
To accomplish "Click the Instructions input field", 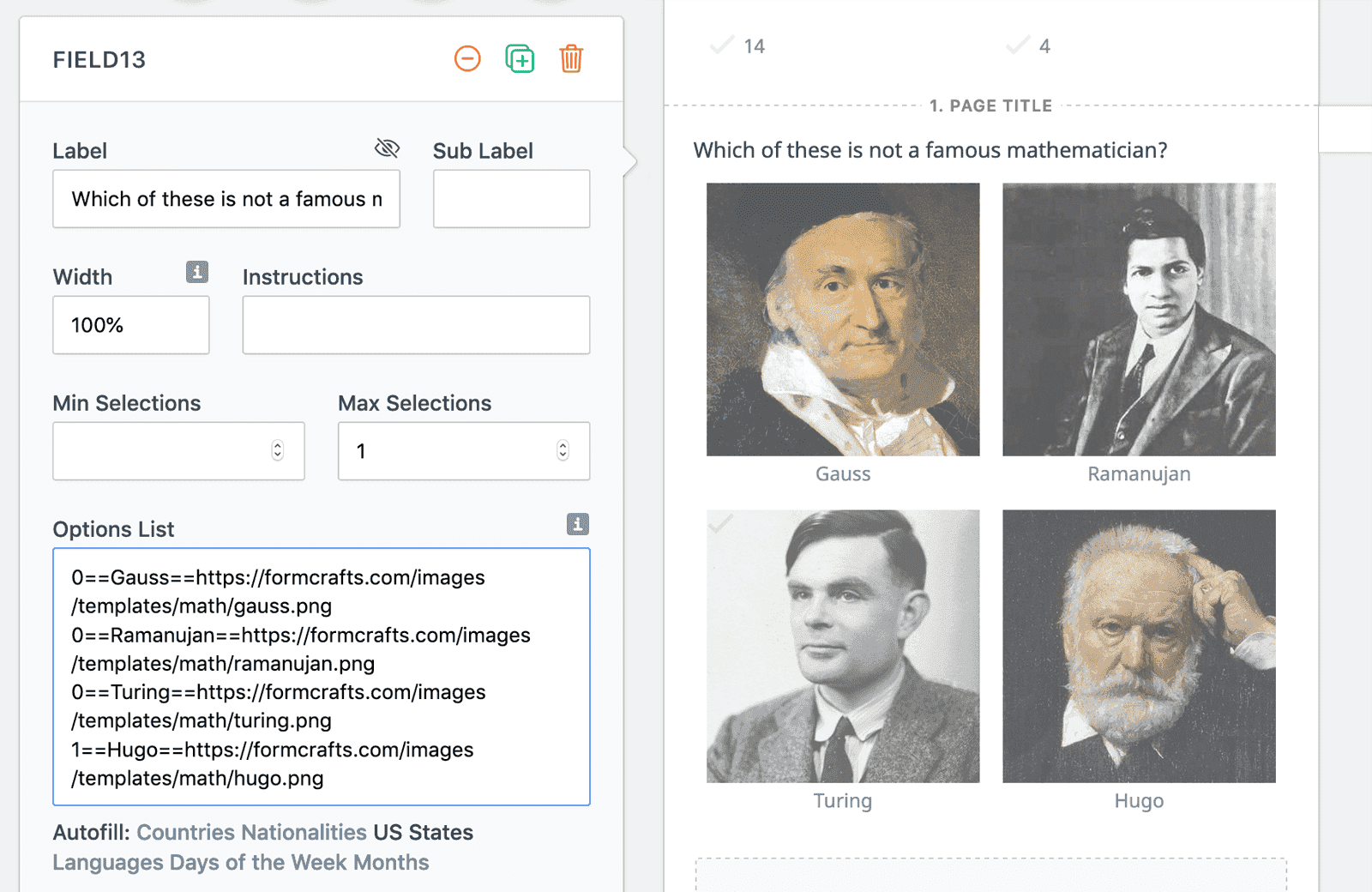I will coord(416,325).
